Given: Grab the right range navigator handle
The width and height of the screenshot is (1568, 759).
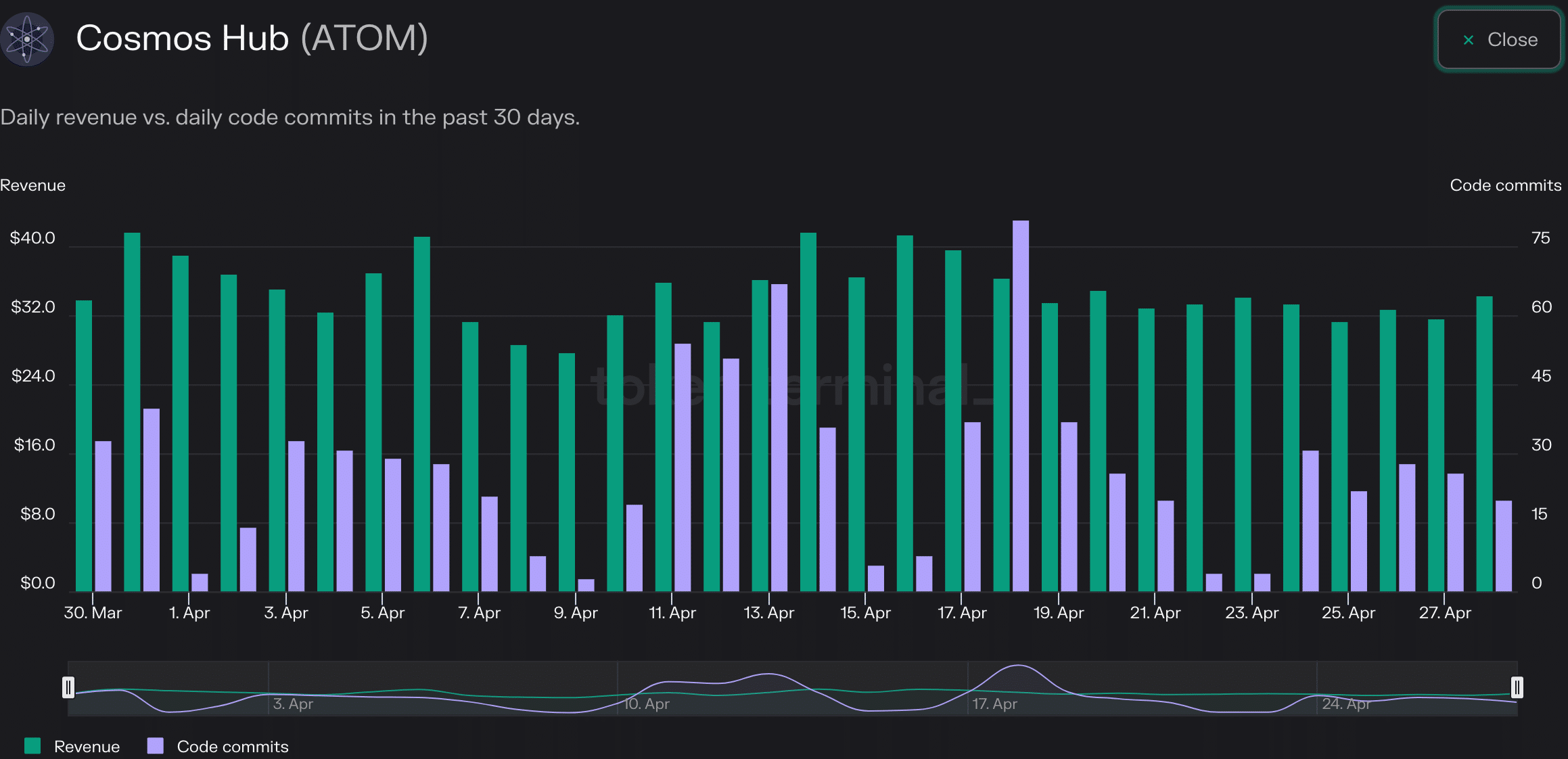Looking at the screenshot, I should pos(1517,687).
